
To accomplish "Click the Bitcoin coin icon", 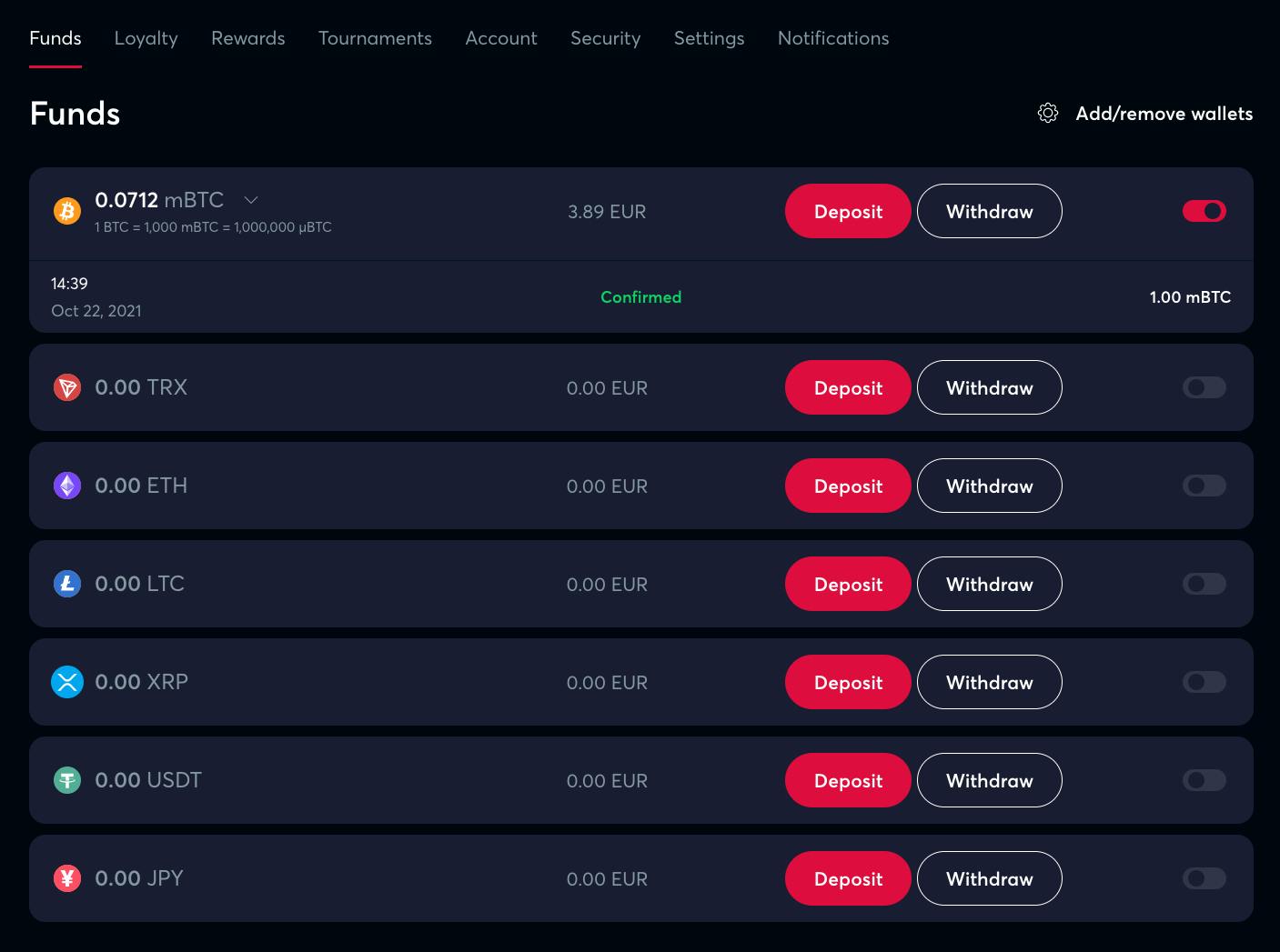I will pyautogui.click(x=67, y=211).
